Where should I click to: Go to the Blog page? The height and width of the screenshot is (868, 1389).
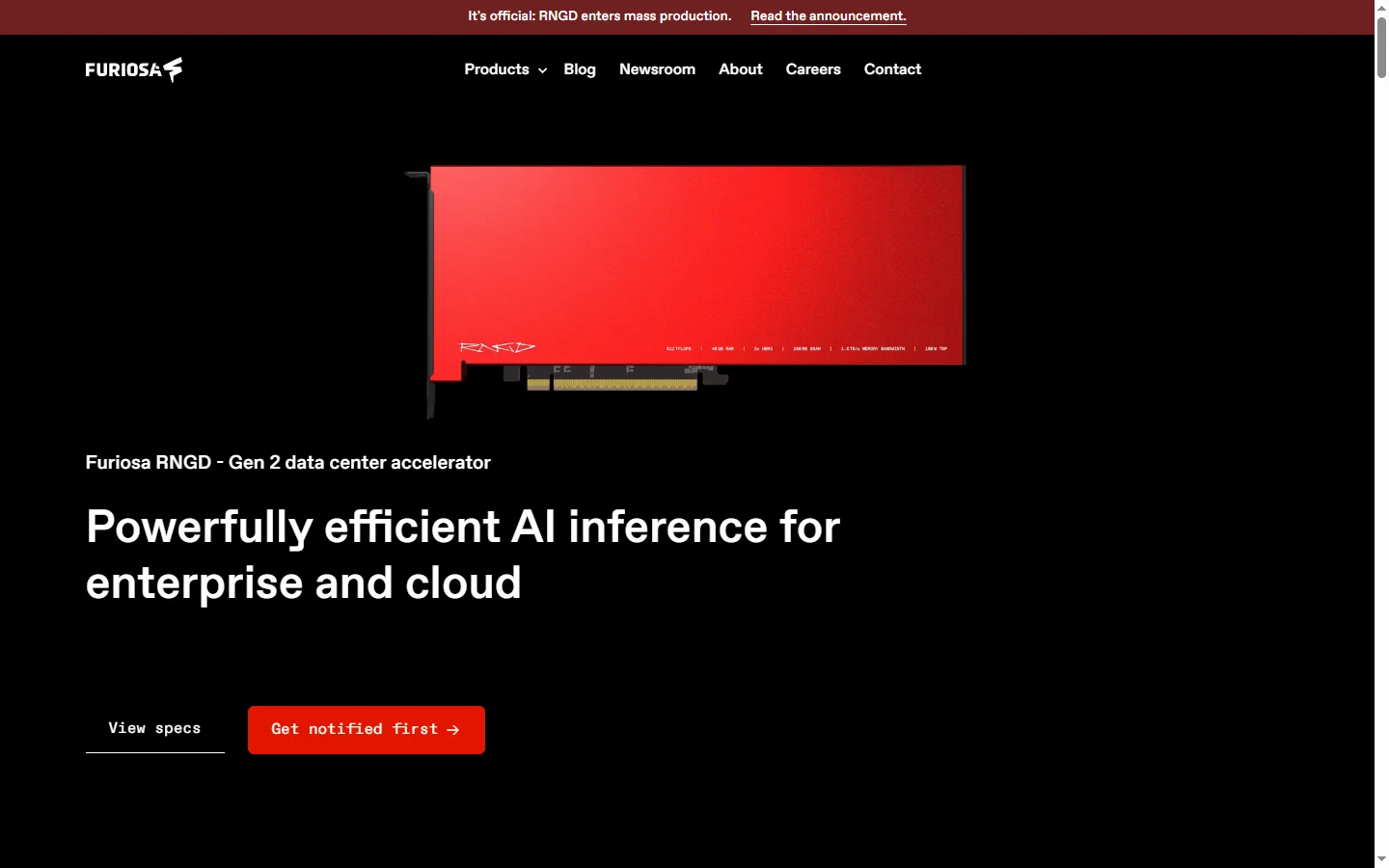tap(580, 69)
